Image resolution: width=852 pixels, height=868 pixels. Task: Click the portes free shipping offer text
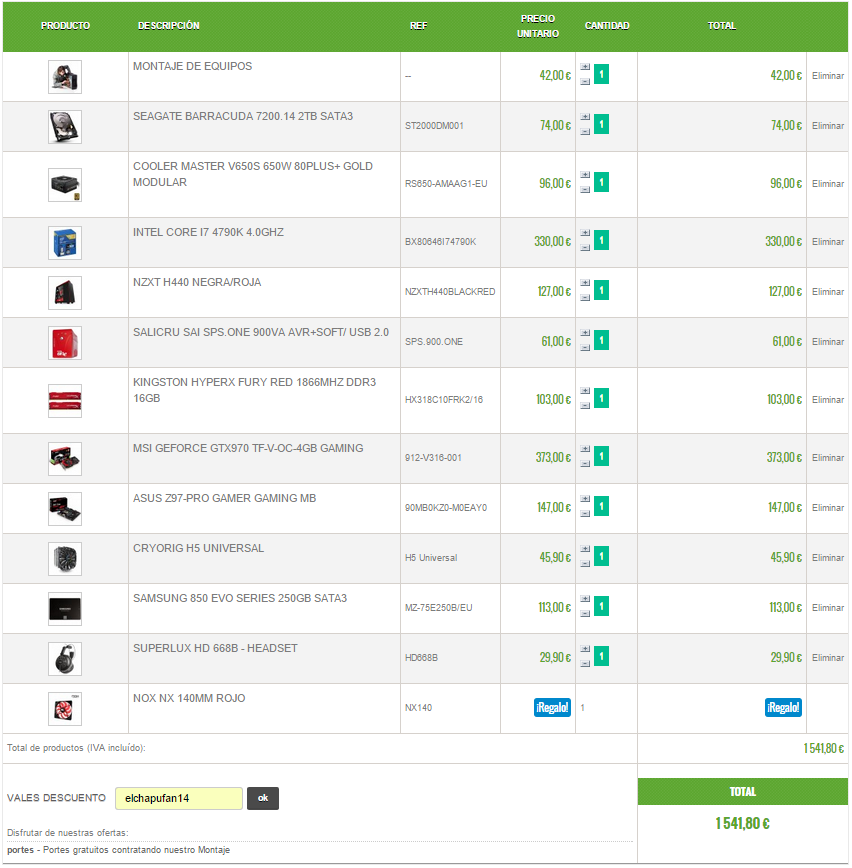[118, 850]
